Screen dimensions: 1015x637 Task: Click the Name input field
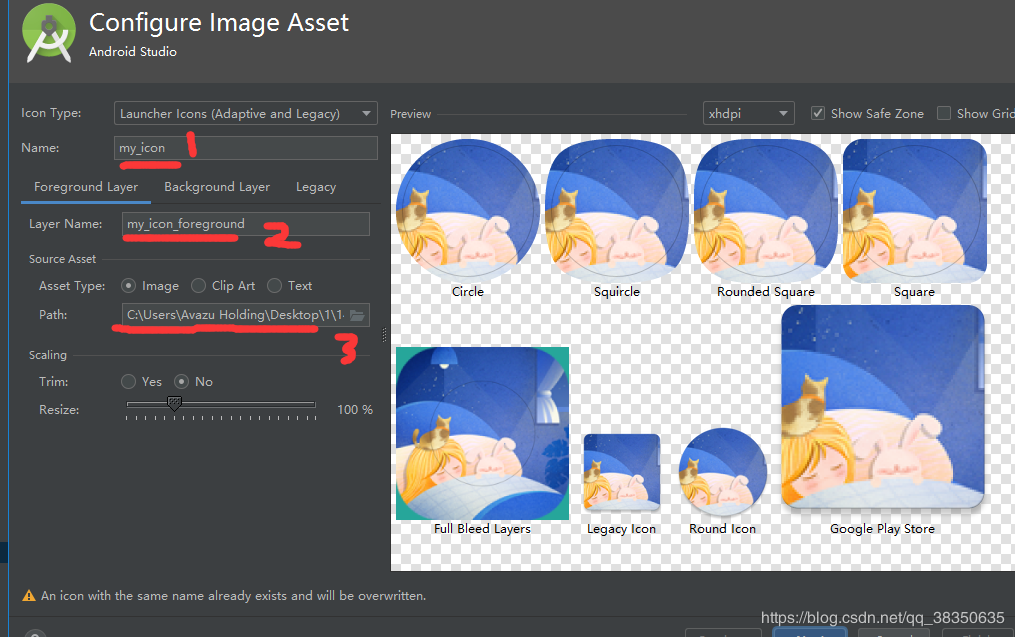(245, 148)
